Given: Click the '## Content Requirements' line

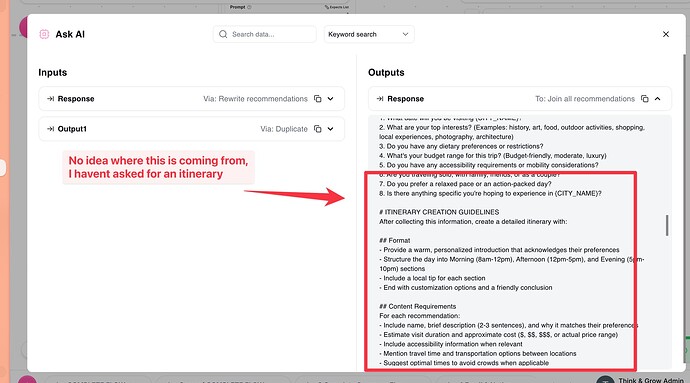Looking at the screenshot, I should pyautogui.click(x=417, y=306).
